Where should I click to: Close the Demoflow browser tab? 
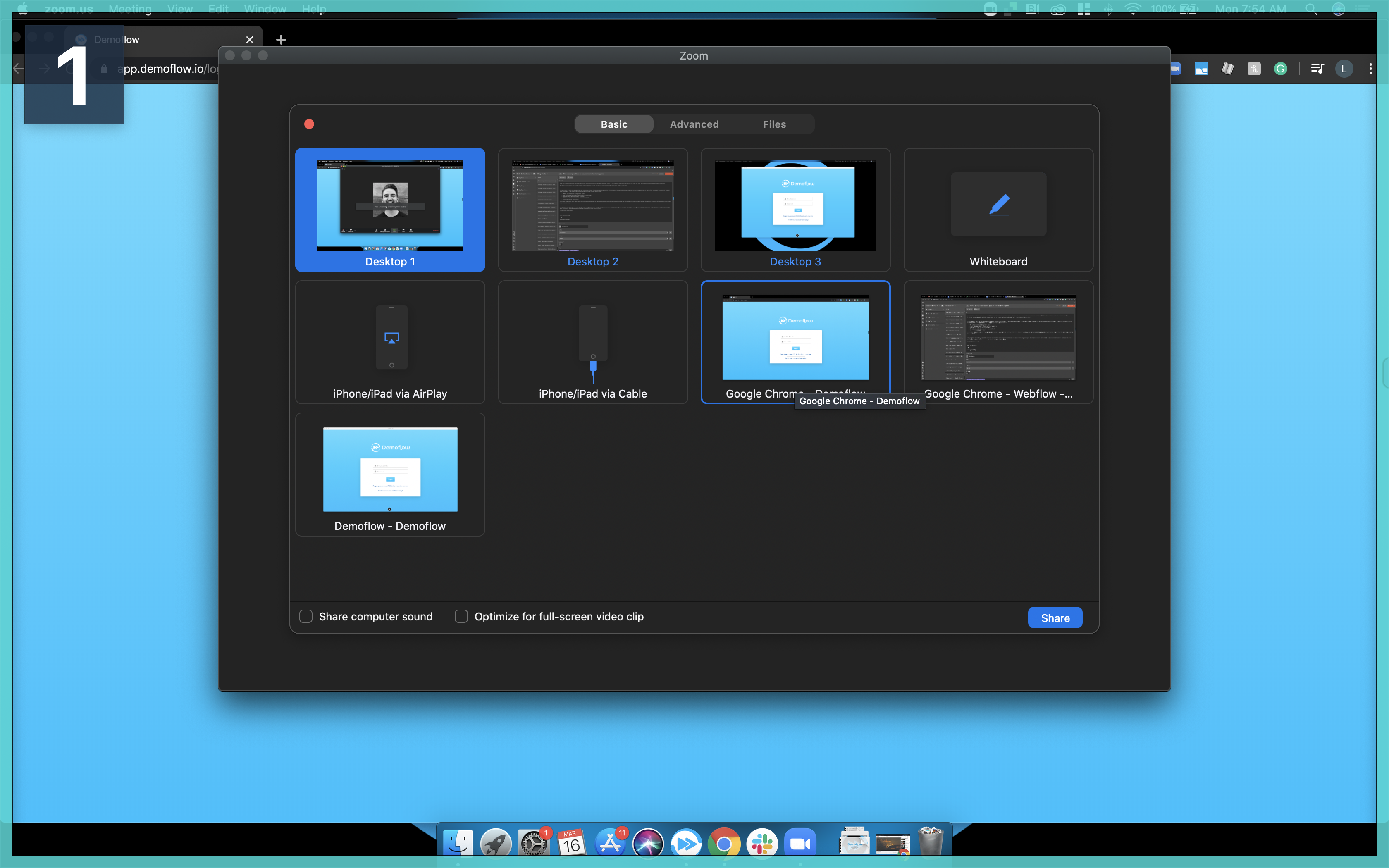(250, 40)
